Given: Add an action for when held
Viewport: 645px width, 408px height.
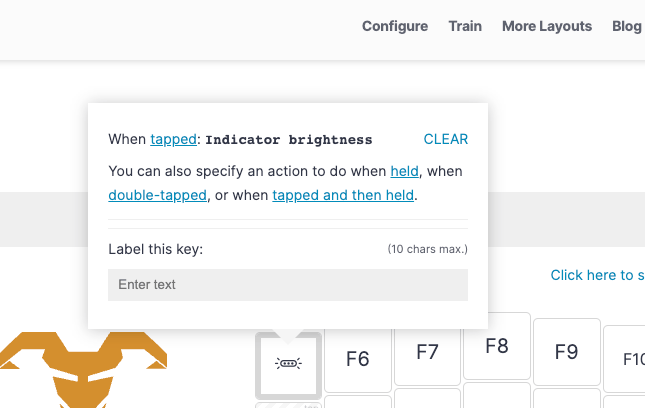Looking at the screenshot, I should (404, 171).
